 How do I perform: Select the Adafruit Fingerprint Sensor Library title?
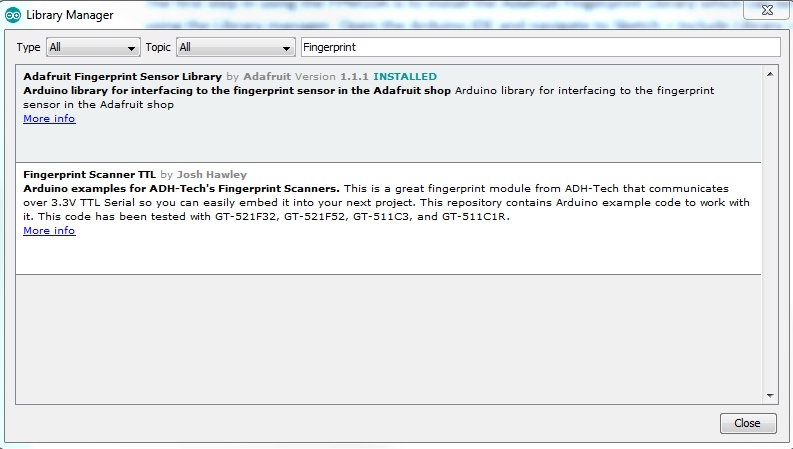pyautogui.click(x=122, y=76)
